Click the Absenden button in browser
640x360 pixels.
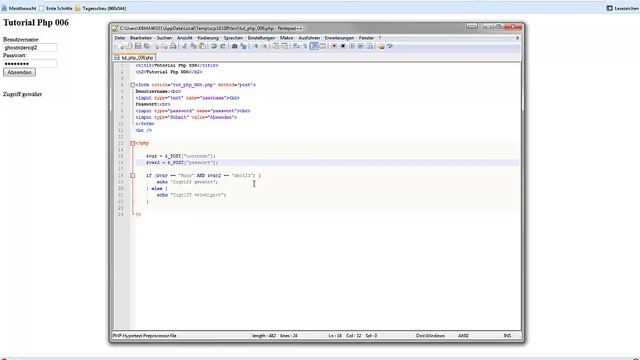(x=19, y=72)
